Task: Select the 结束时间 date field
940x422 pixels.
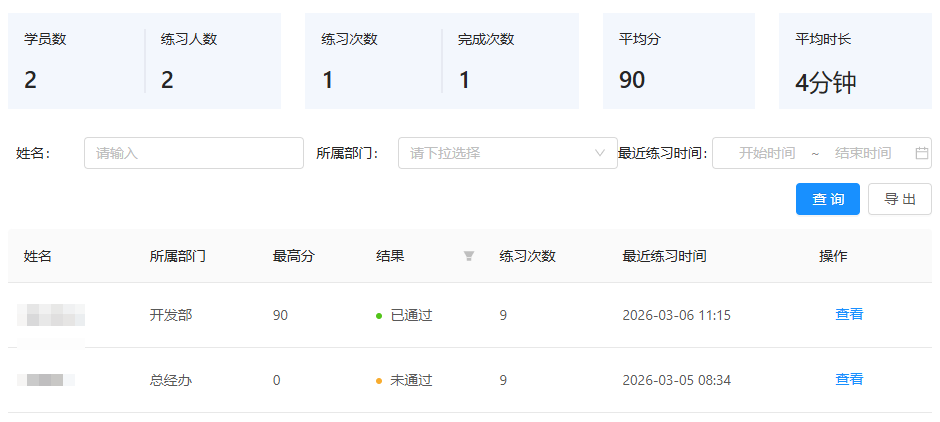Action: pos(862,153)
